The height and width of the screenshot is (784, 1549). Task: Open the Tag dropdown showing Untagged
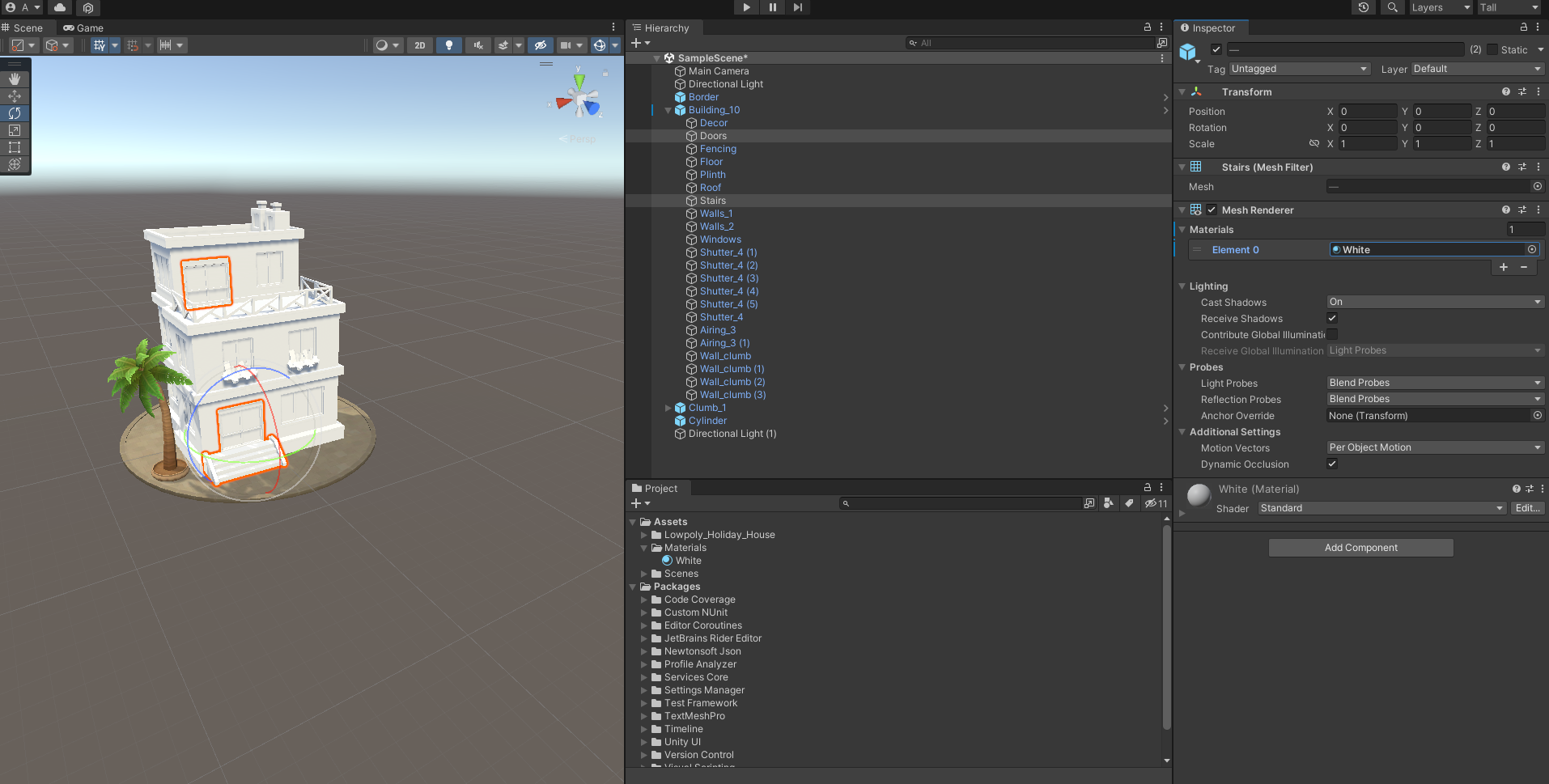coord(1299,69)
